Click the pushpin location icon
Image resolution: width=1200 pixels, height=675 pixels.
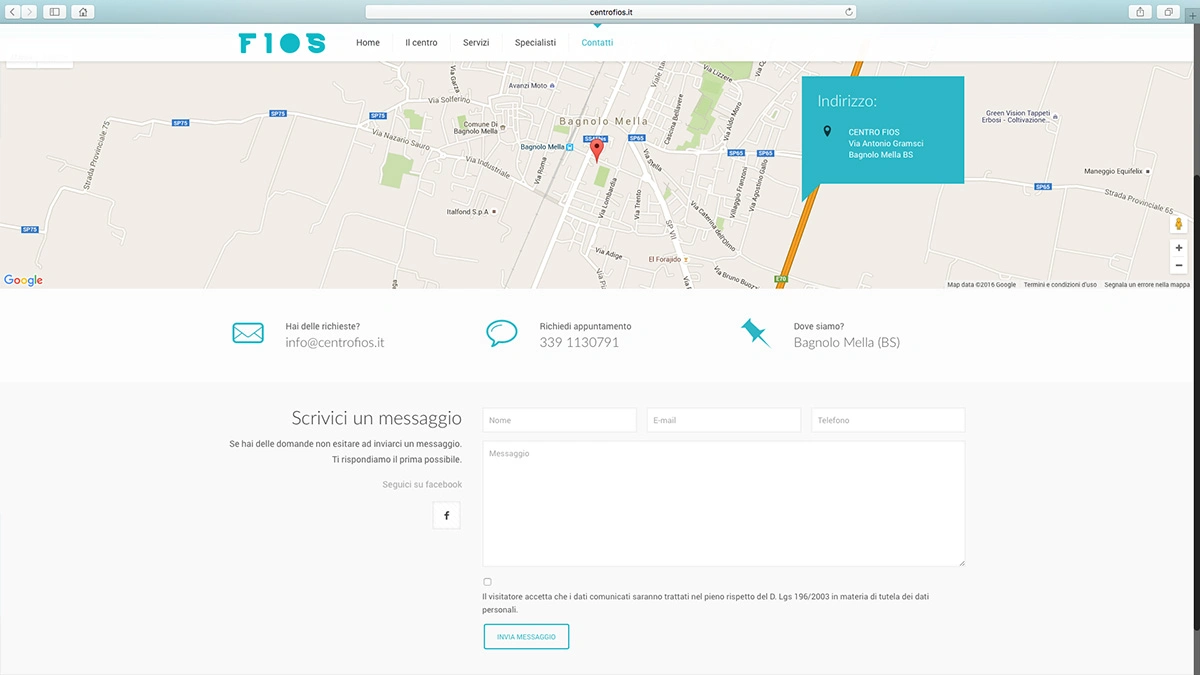point(756,333)
